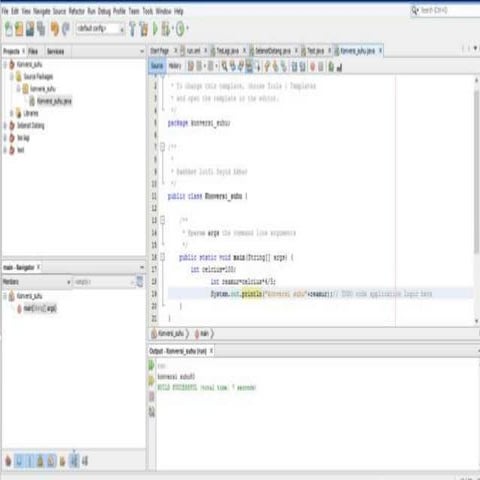
Task: Toggle Bookmark icon in editor toolbar
Action: click(x=284, y=67)
